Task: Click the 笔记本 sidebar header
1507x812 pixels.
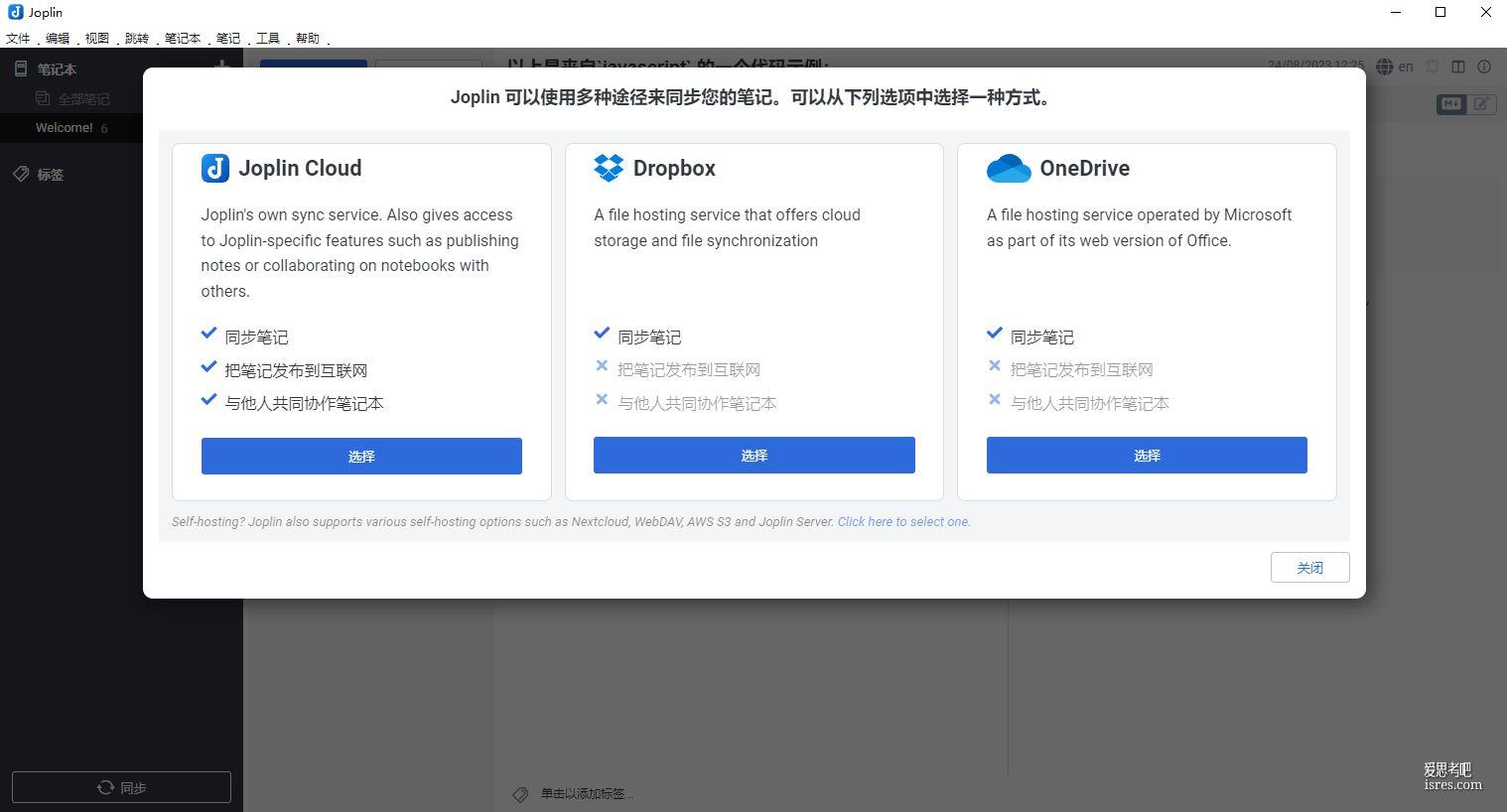Action: 57,68
